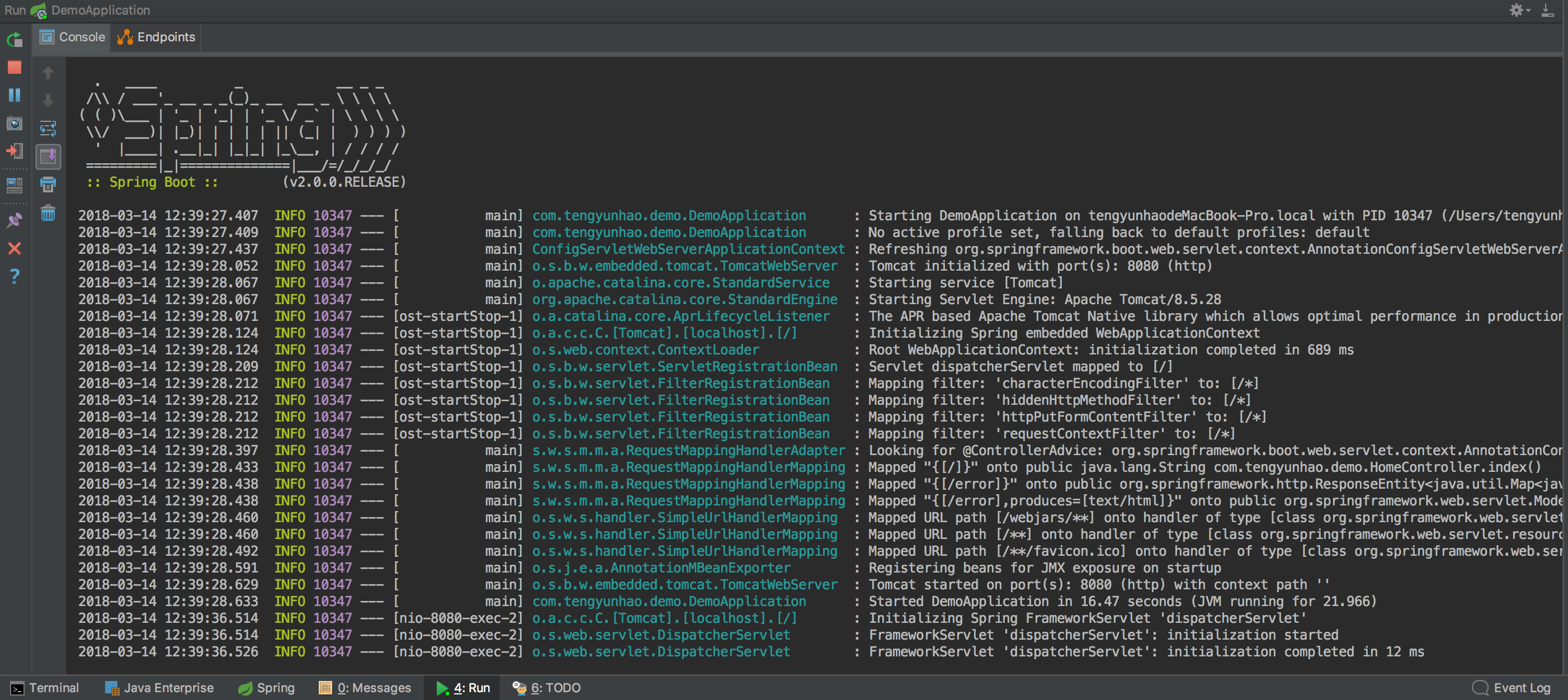Close the run tab with the red X
This screenshot has height=700, width=1568.
coord(15,248)
